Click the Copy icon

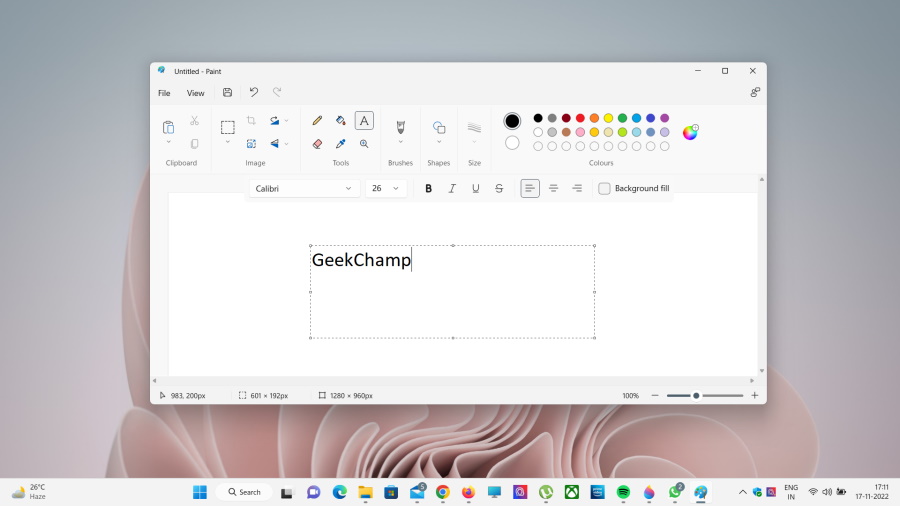(x=195, y=143)
